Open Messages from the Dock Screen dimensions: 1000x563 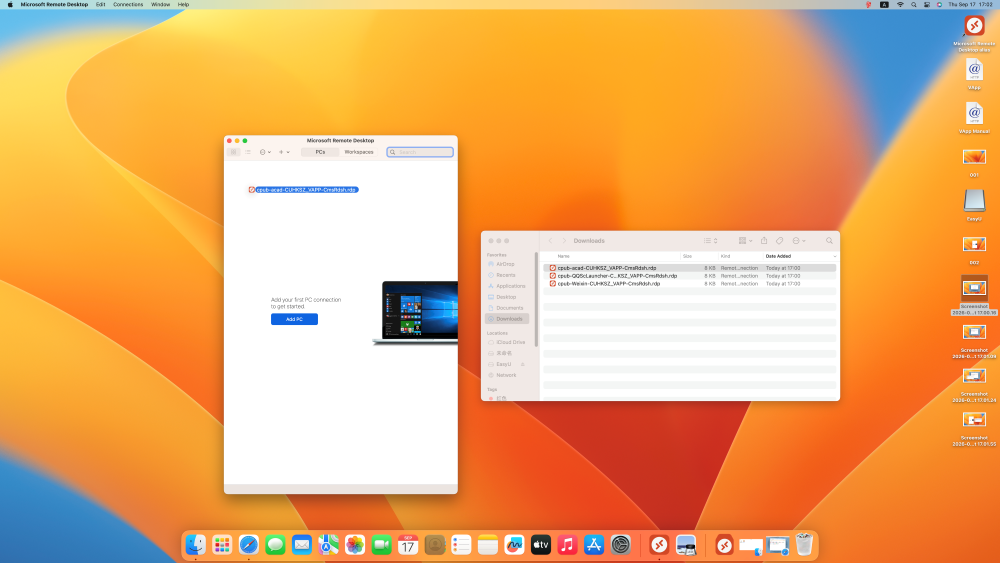(x=275, y=545)
